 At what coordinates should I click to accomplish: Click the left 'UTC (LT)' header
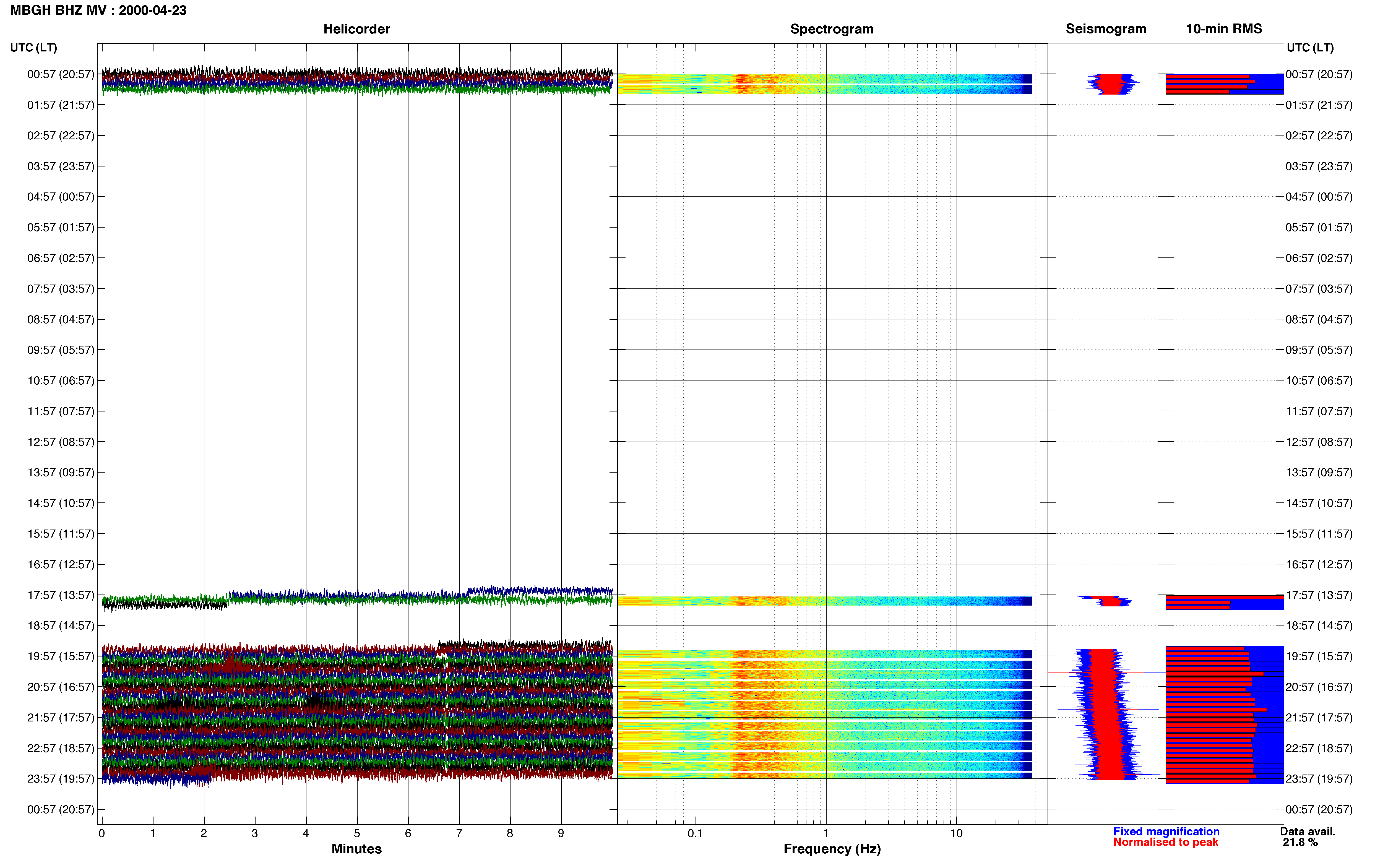(34, 48)
